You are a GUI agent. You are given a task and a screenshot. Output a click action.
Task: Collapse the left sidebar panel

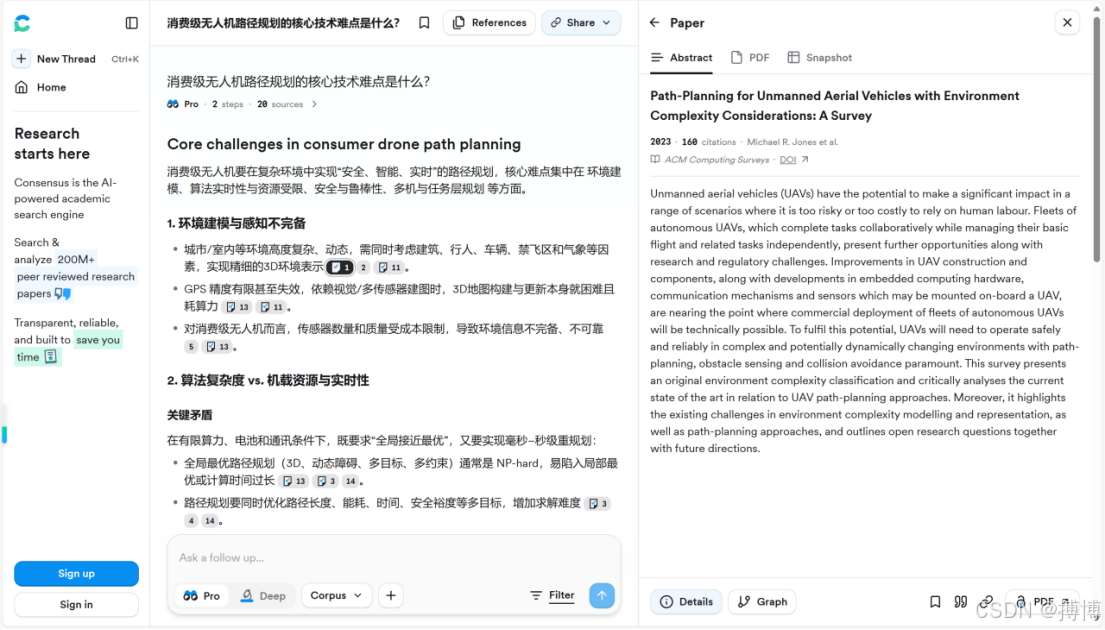(132, 23)
